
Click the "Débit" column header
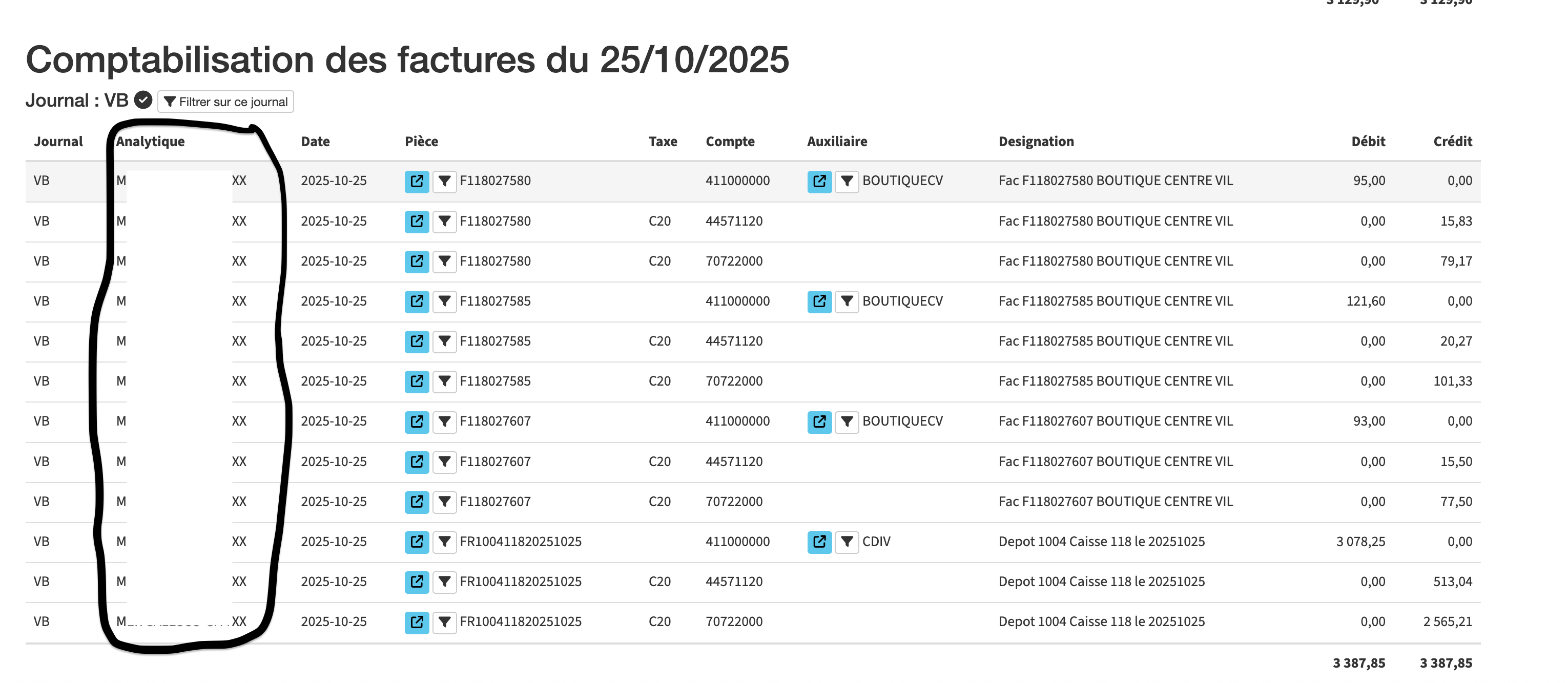(x=1368, y=142)
